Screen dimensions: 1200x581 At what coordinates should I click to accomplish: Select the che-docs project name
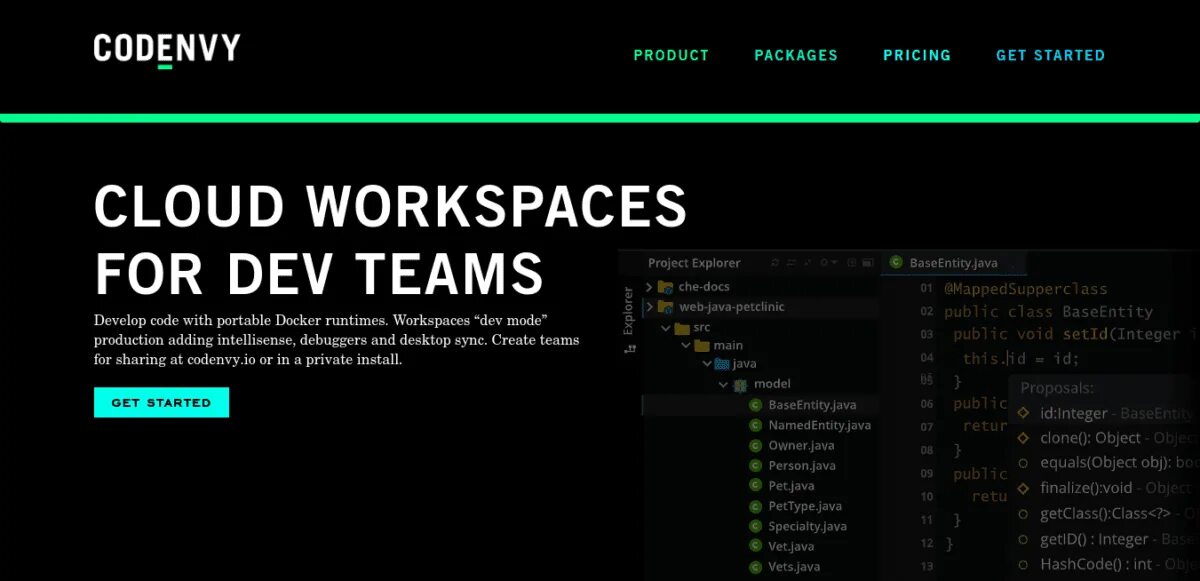pyautogui.click(x=704, y=287)
